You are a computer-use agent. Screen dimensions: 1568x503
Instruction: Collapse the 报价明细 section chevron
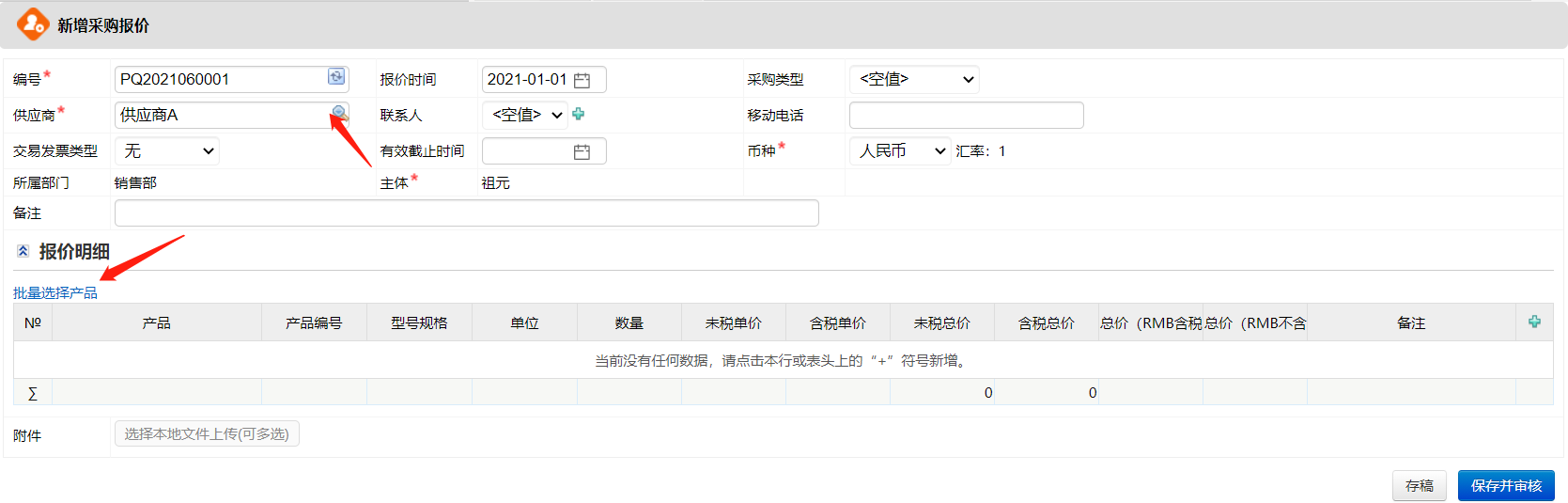(x=23, y=251)
